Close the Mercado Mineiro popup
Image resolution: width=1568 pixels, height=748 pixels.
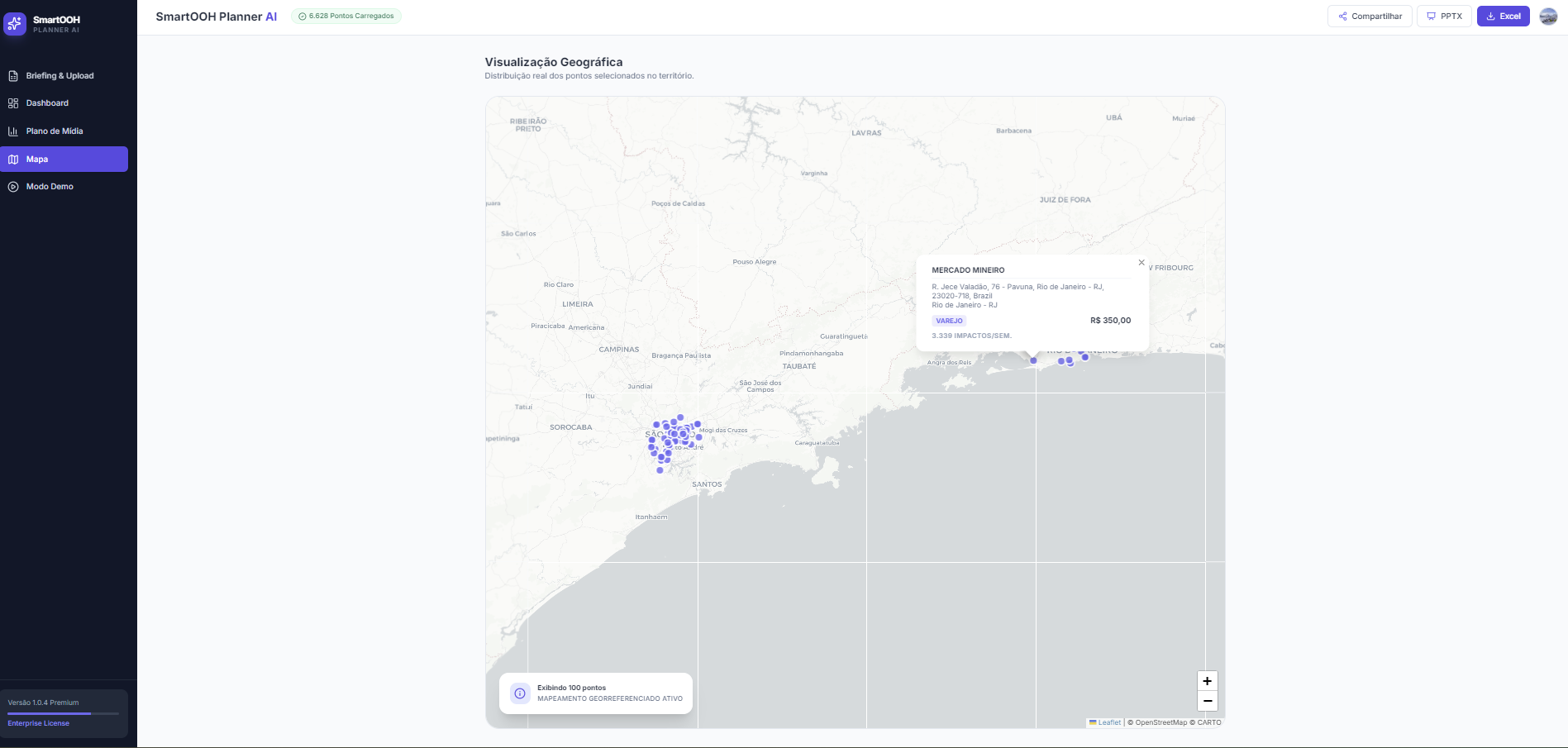click(x=1141, y=263)
